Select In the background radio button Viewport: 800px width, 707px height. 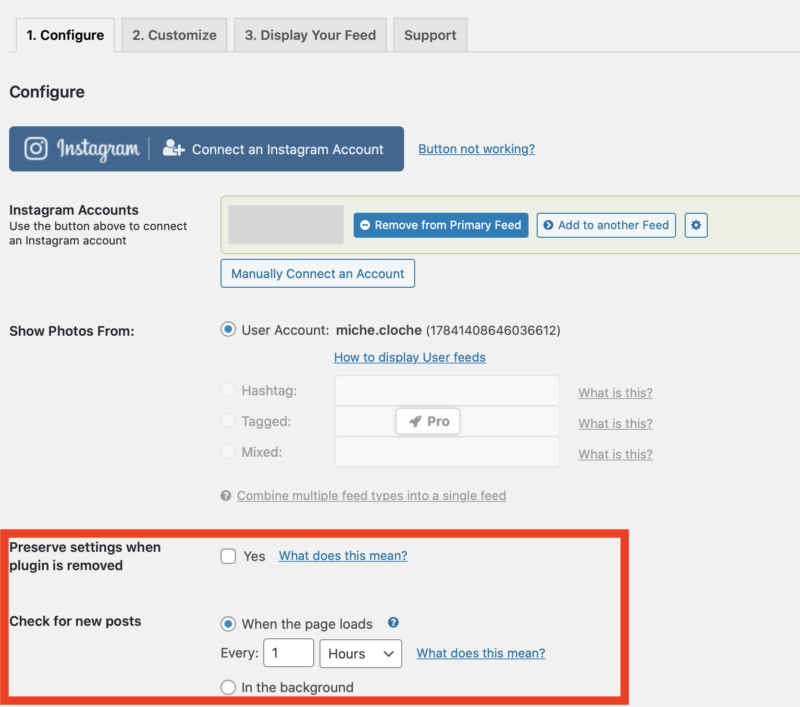click(x=228, y=687)
